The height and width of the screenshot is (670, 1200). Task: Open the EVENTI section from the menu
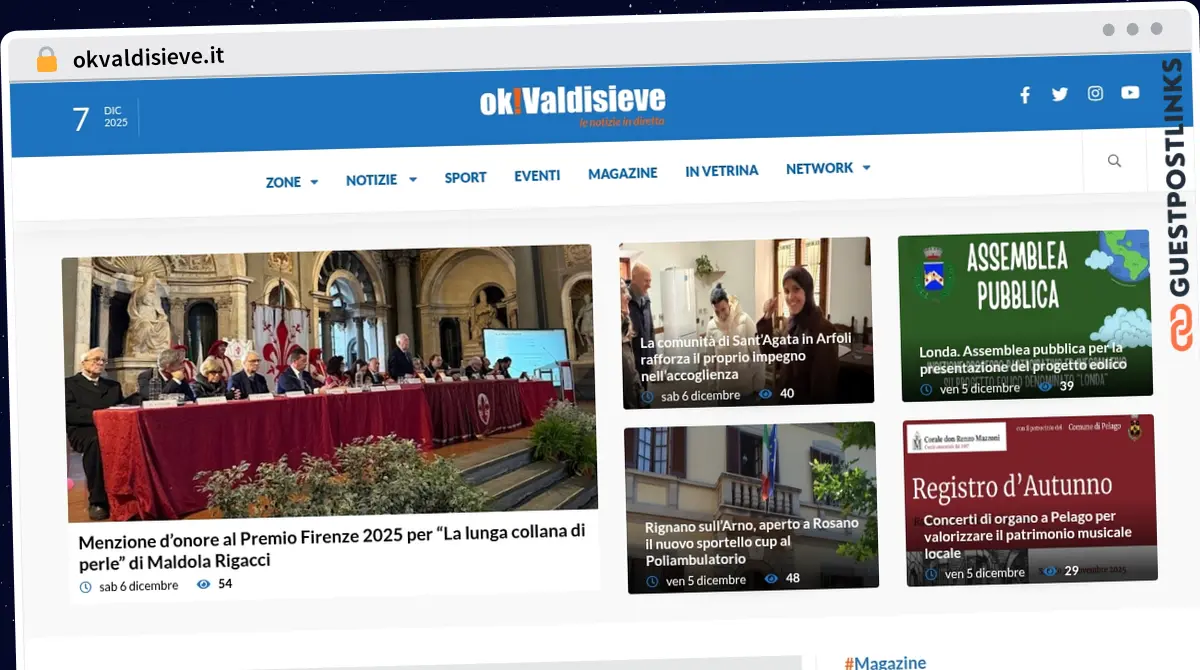point(537,175)
